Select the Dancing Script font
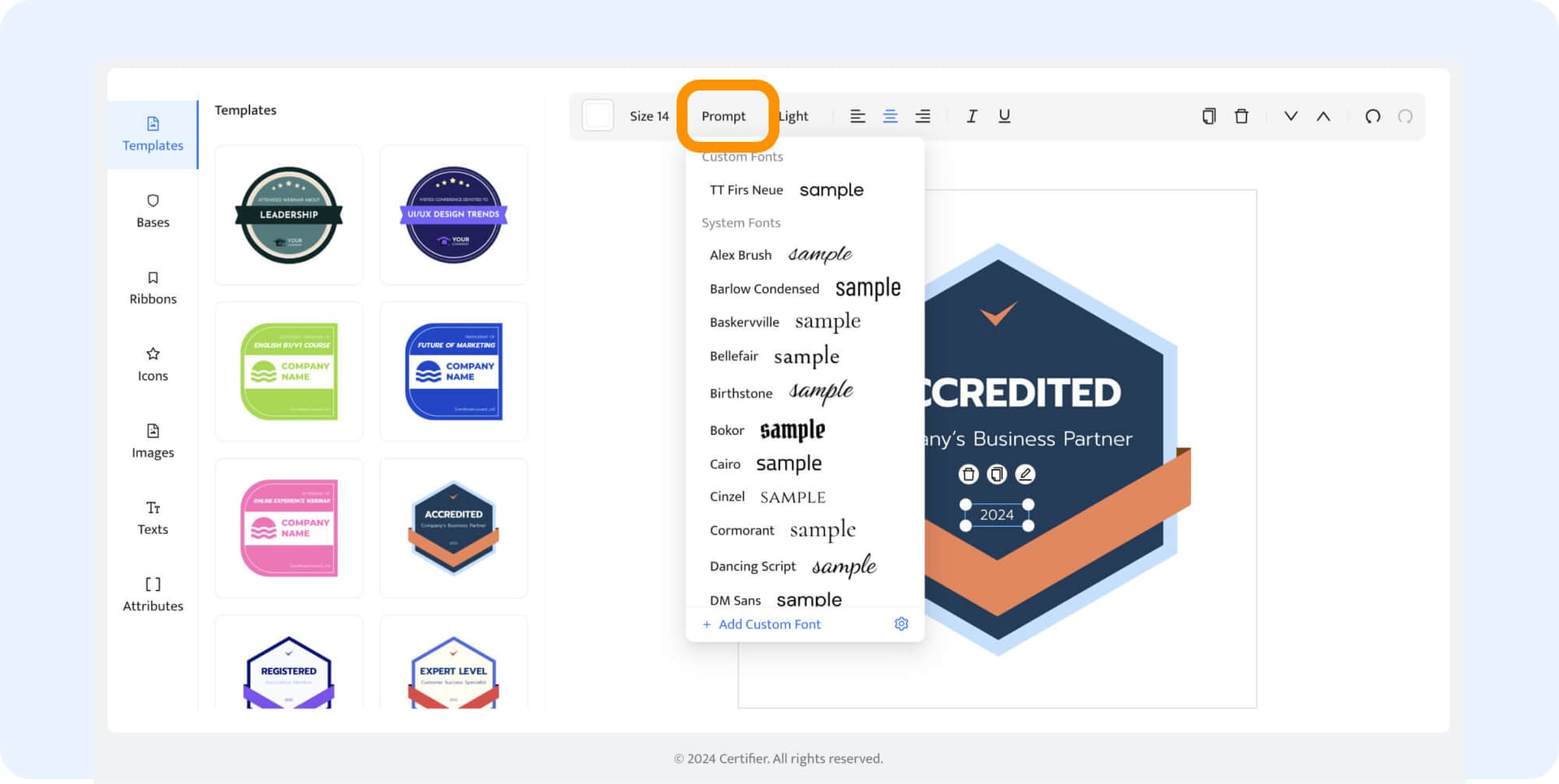The width and height of the screenshot is (1559, 784). point(752,566)
